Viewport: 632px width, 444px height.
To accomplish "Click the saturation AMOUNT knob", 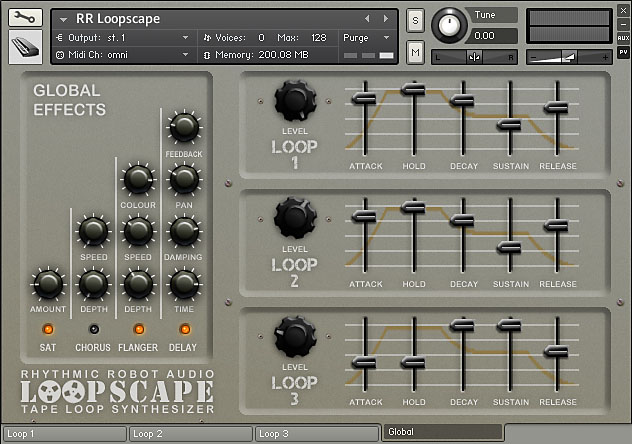I will 48,284.
